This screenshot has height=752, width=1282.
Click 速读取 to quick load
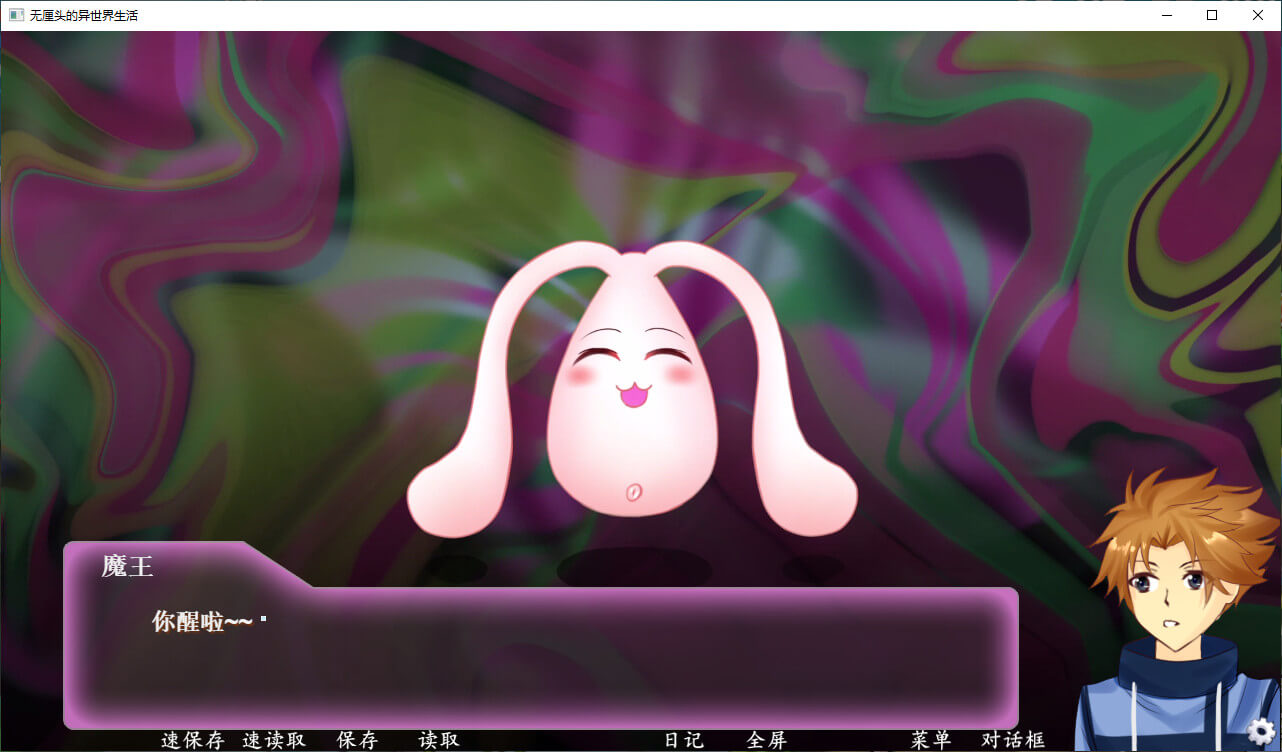[274, 740]
